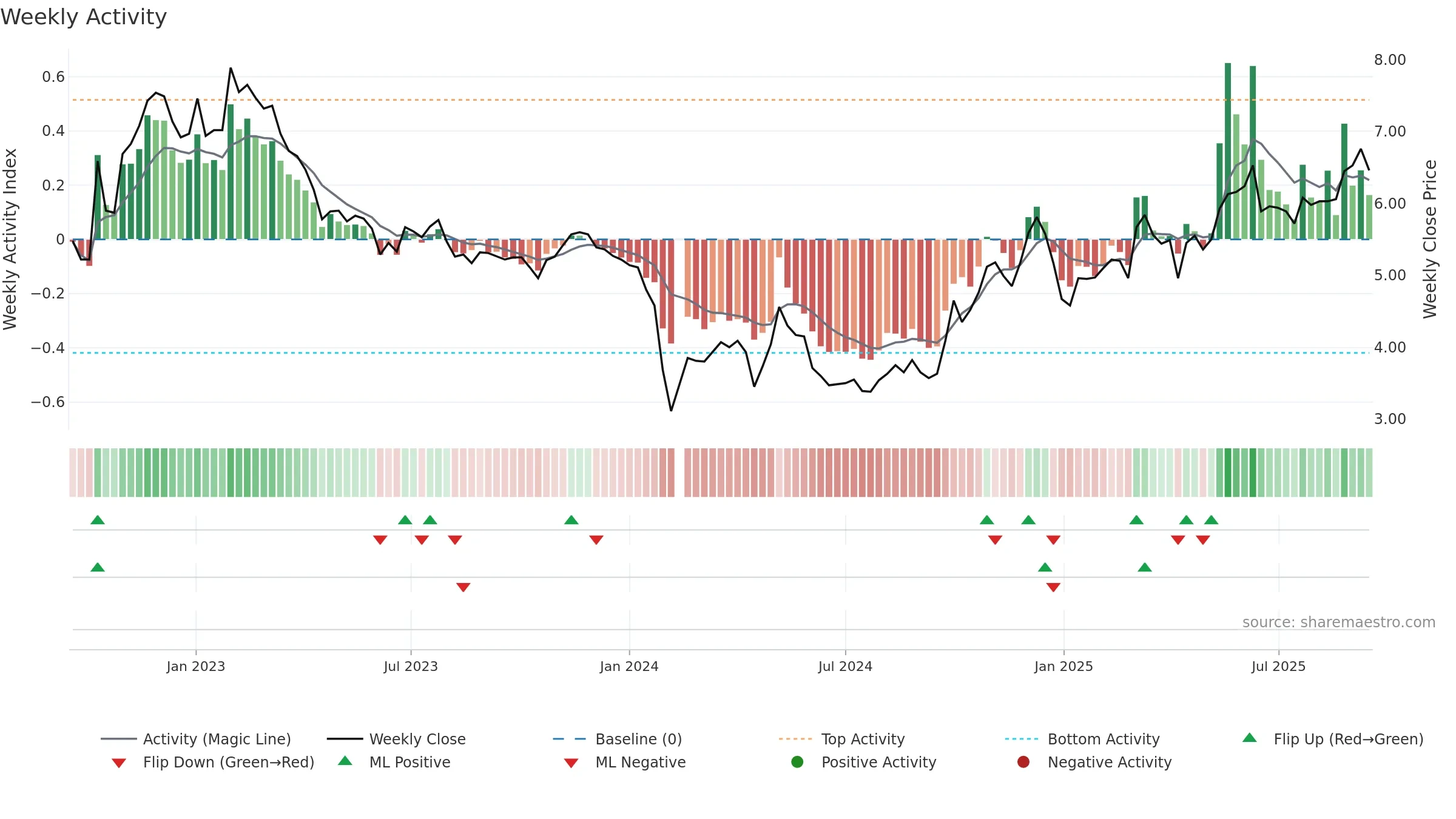
Task: Click the ML Positive green triangle legend icon
Action: click(345, 761)
